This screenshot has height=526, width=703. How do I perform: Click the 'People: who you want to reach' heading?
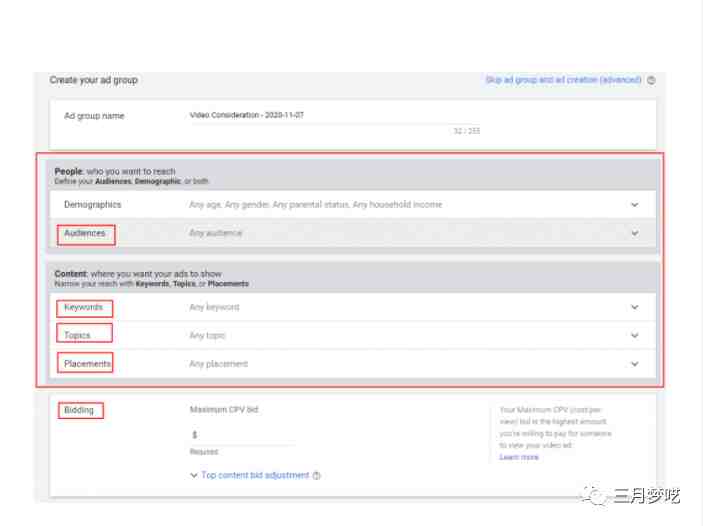point(115,171)
